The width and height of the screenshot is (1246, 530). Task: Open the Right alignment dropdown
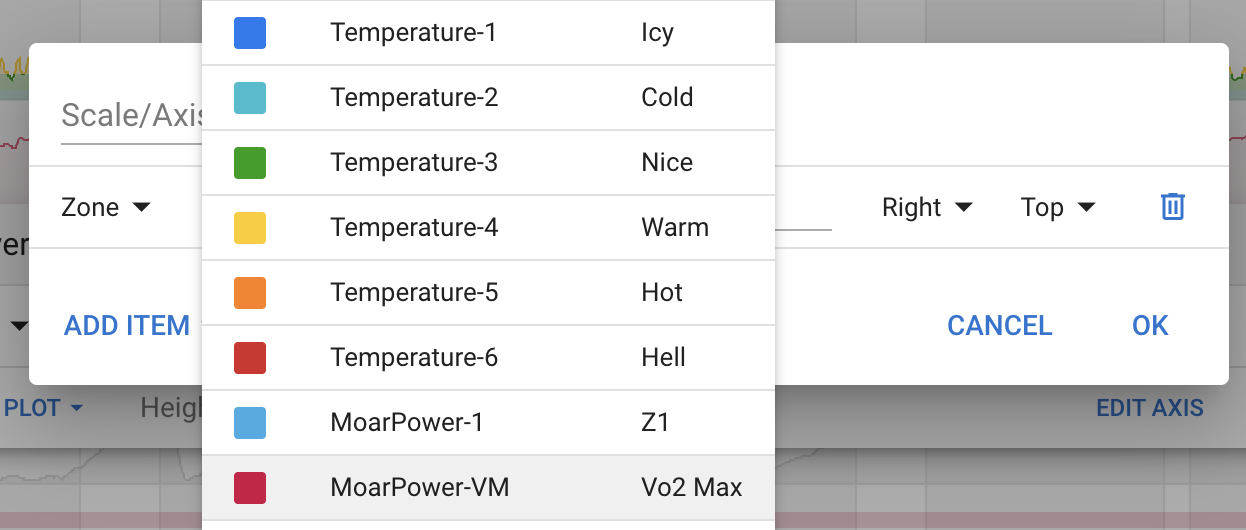pyautogui.click(x=926, y=207)
